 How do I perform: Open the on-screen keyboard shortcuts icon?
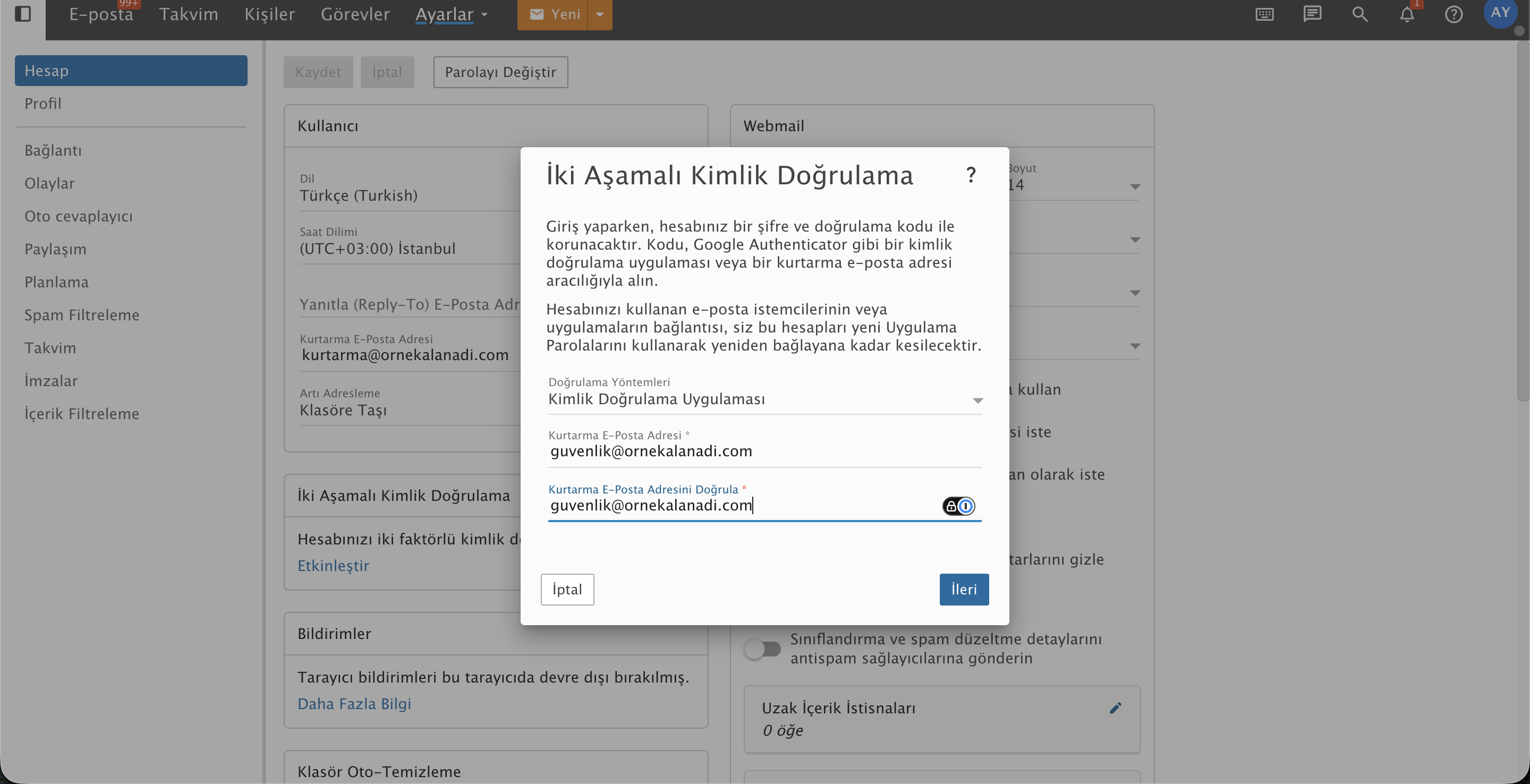(1264, 14)
